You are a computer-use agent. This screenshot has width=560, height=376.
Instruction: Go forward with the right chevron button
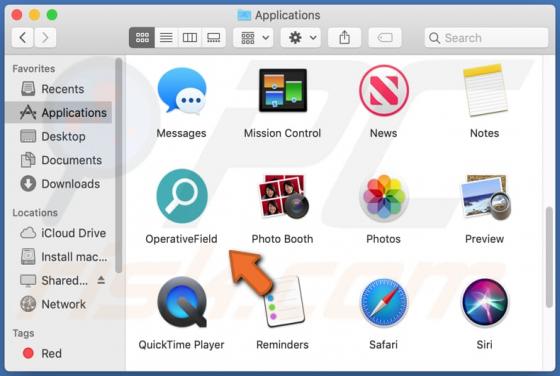point(45,37)
